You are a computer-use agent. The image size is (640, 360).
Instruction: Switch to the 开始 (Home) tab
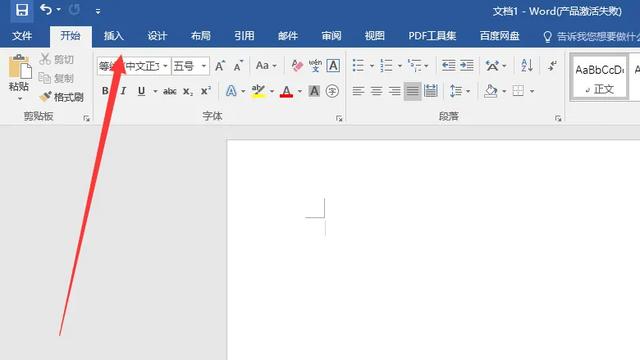tap(71, 36)
